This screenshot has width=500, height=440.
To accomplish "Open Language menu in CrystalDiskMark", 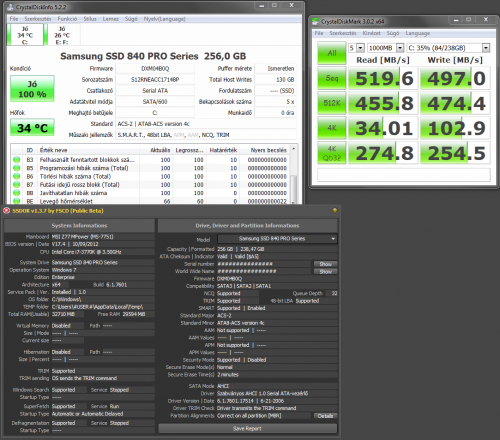I will [418, 33].
